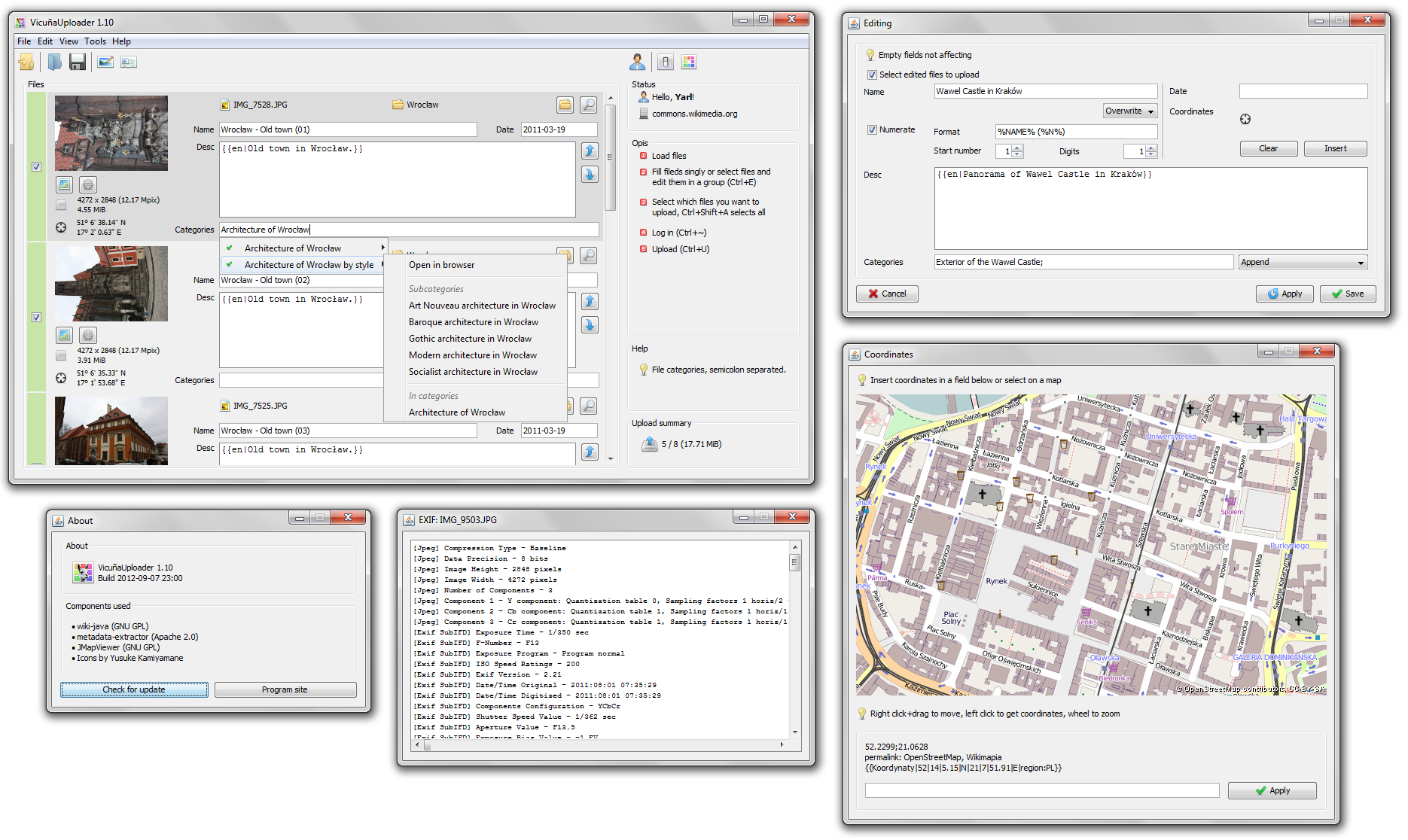Click the Coordinates crosshair icon in Editing window
Image resolution: width=1408 pixels, height=840 pixels.
1245,119
